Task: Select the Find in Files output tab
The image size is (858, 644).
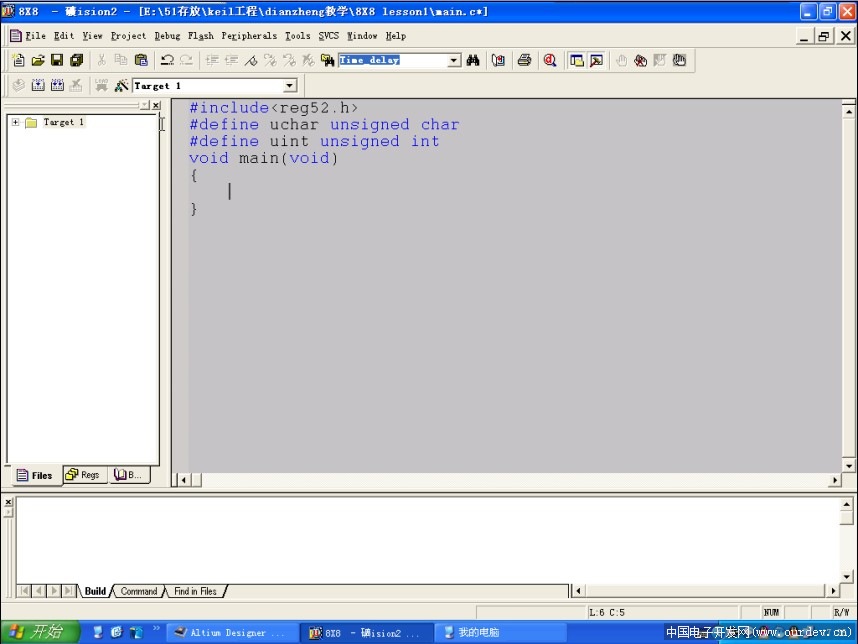Action: tap(195, 591)
